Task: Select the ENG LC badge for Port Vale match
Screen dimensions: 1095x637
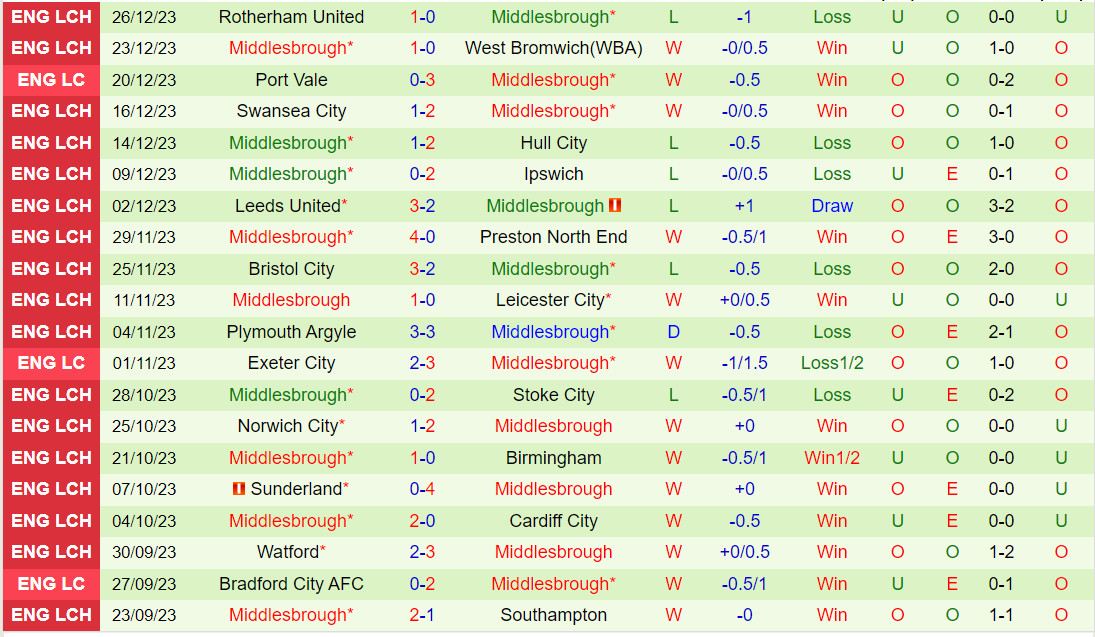Action: [52, 80]
